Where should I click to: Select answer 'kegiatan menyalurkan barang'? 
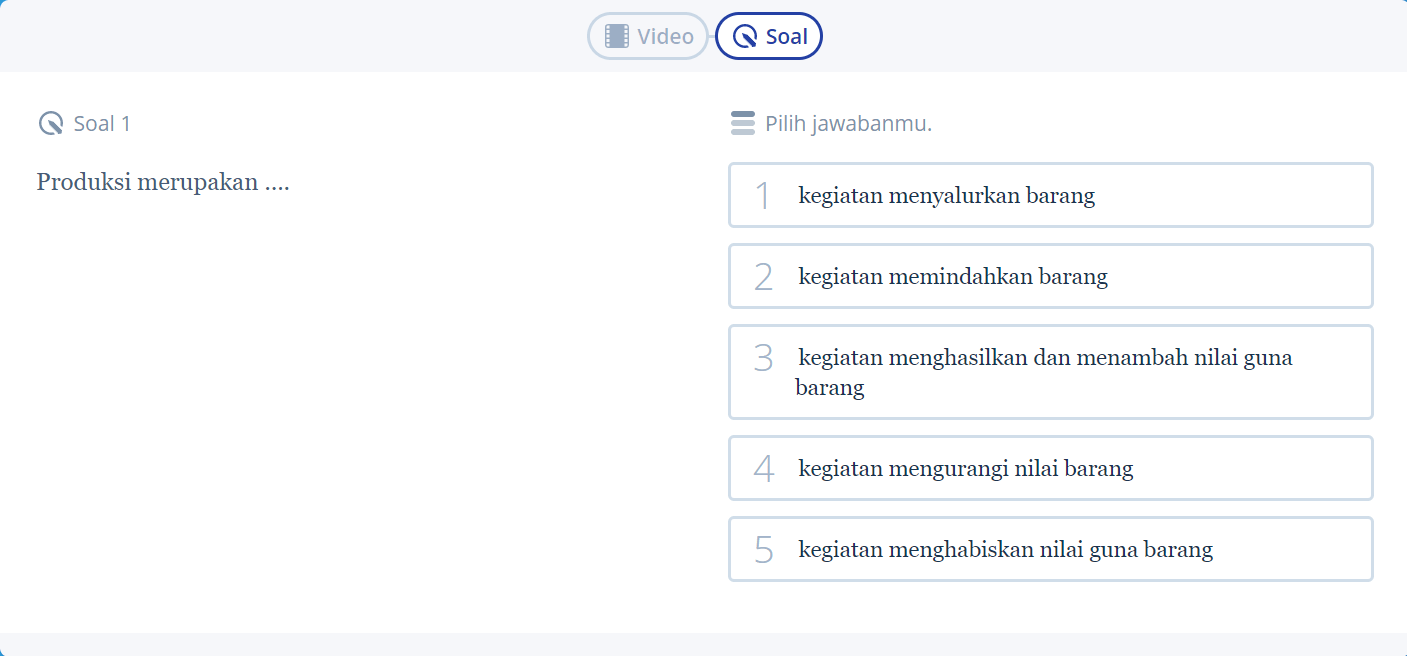[x=1050, y=195]
